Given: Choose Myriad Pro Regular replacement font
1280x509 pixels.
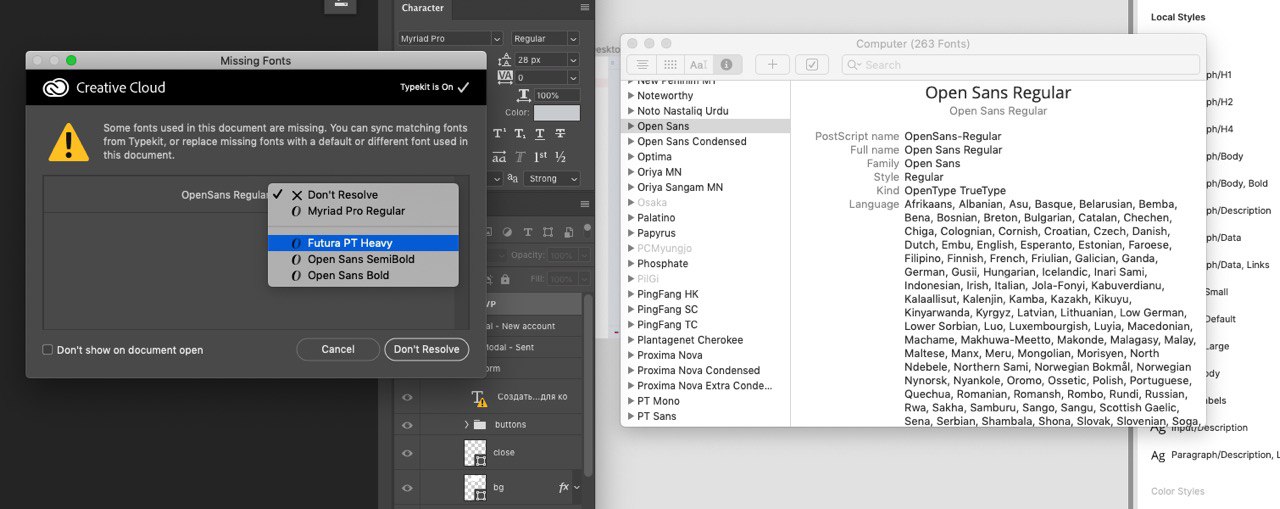Looking at the screenshot, I should [x=364, y=211].
